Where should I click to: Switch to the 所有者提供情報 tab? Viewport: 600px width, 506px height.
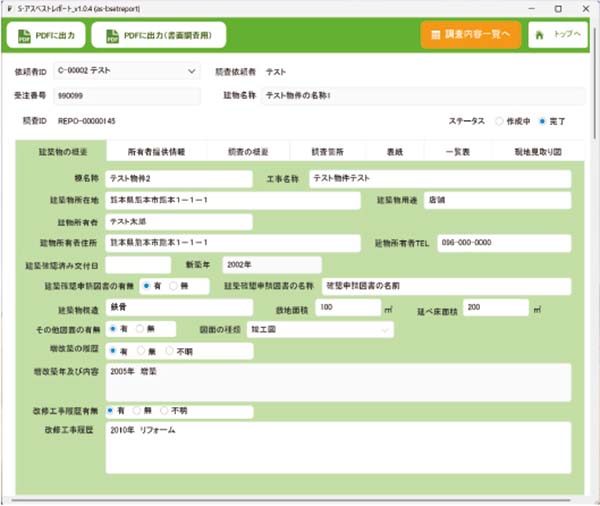tap(156, 151)
